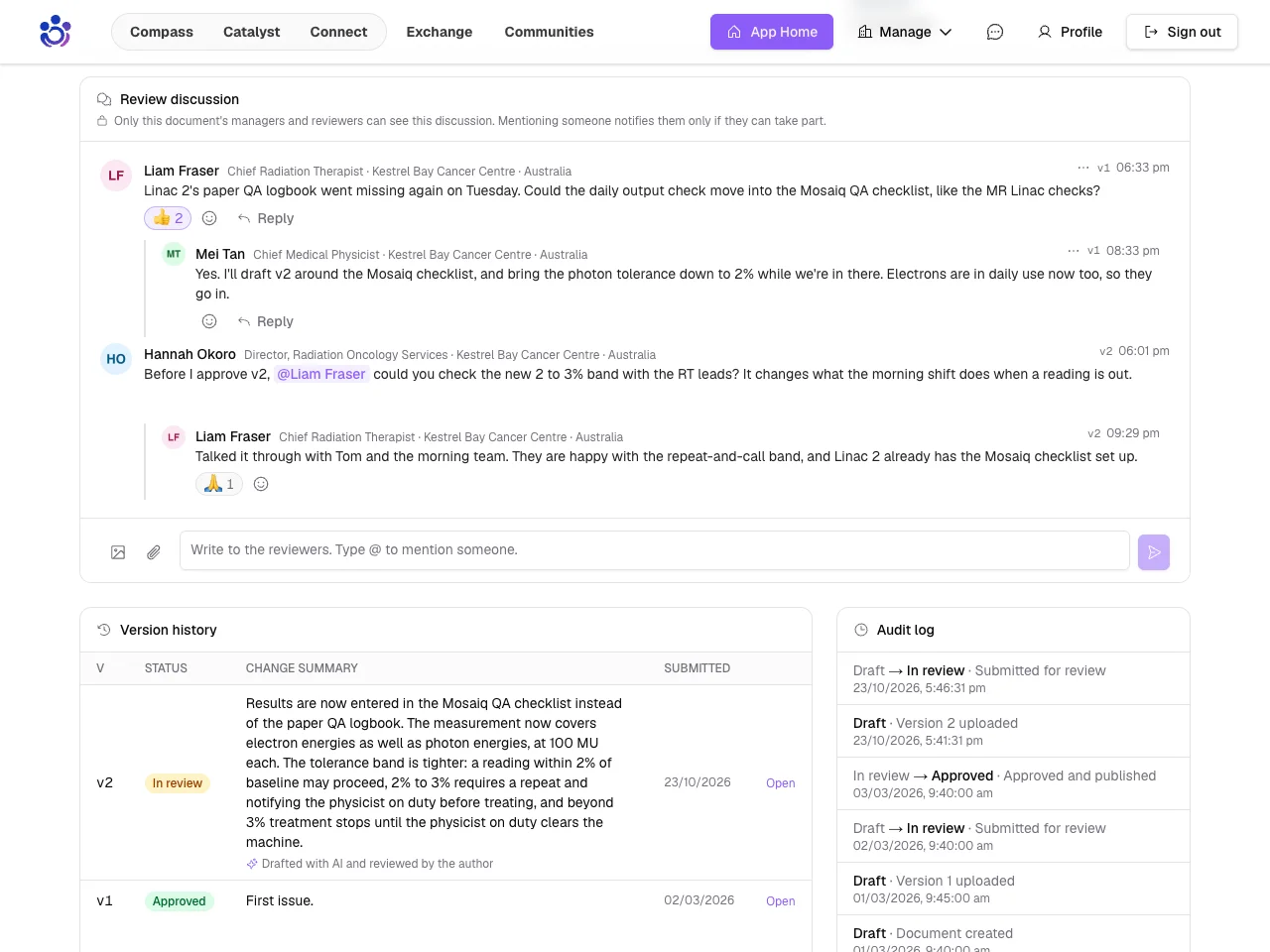The image size is (1270, 952).
Task: Switch to the Connect tab
Action: [338, 32]
